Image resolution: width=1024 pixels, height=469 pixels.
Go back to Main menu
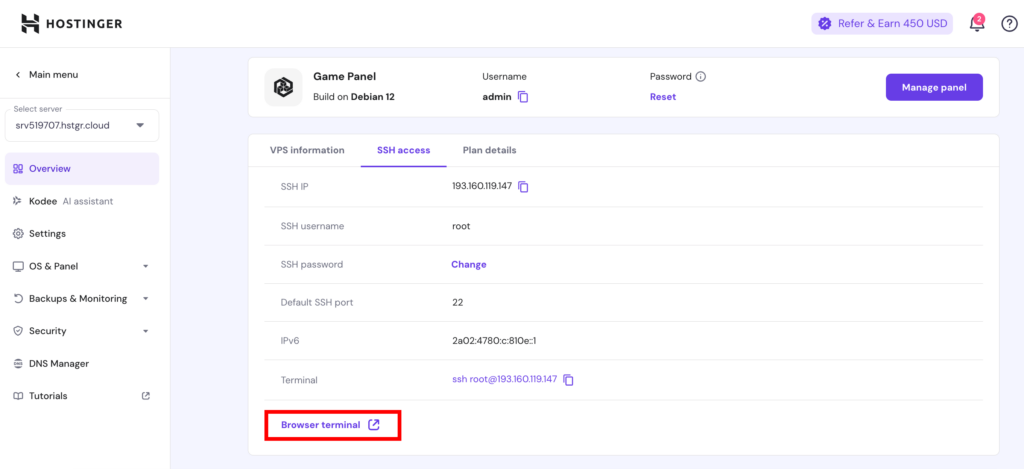(46, 74)
